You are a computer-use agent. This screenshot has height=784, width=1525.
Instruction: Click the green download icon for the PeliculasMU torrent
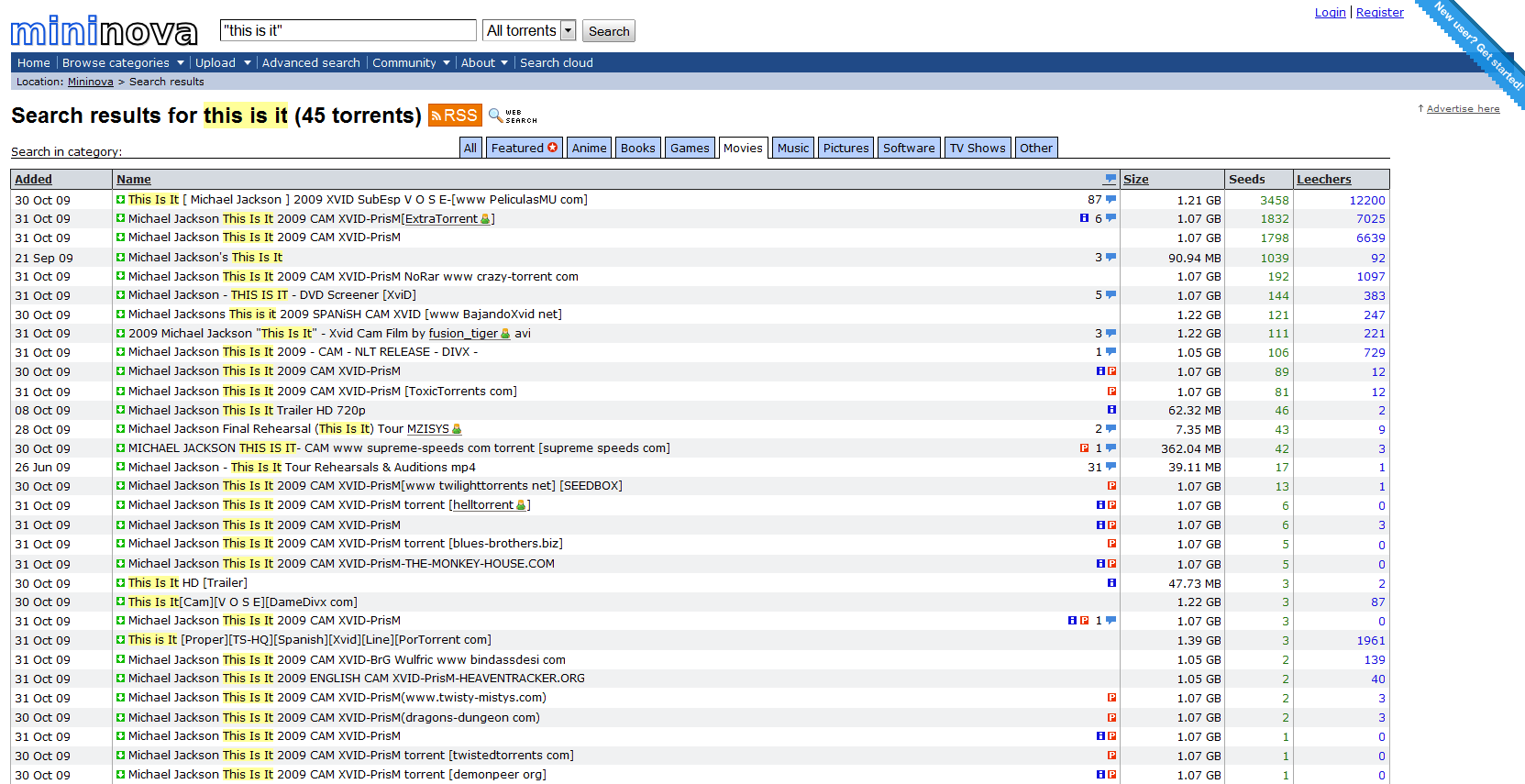[120, 200]
